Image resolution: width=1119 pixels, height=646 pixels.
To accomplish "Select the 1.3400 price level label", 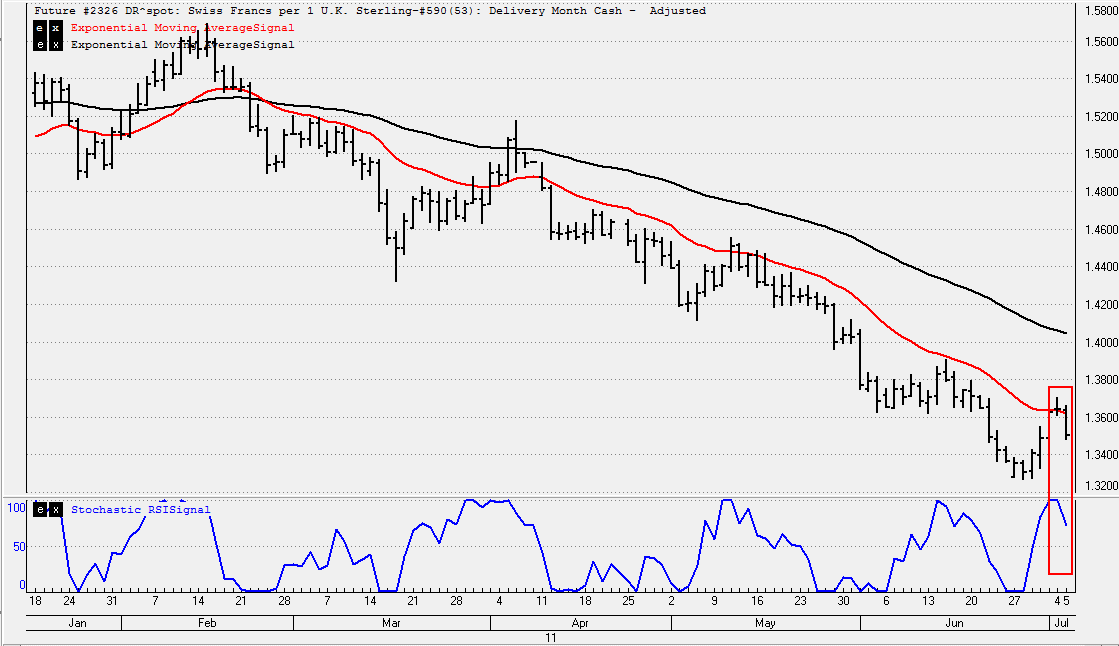I will [x=1101, y=455].
